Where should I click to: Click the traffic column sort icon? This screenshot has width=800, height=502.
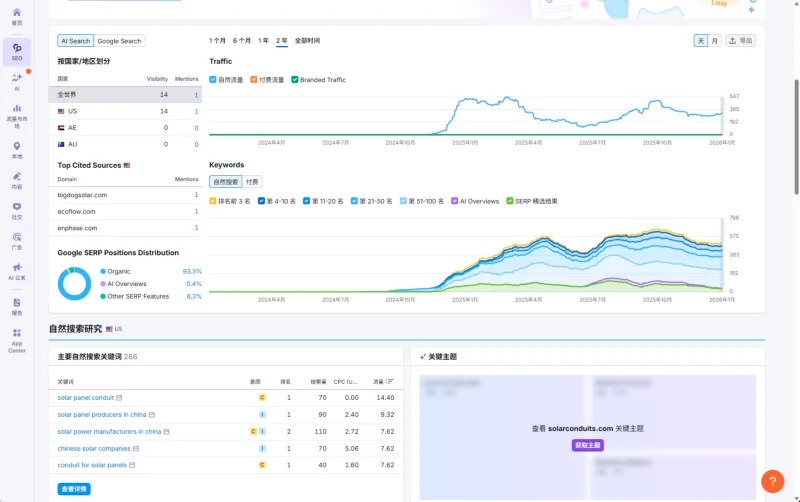point(390,382)
